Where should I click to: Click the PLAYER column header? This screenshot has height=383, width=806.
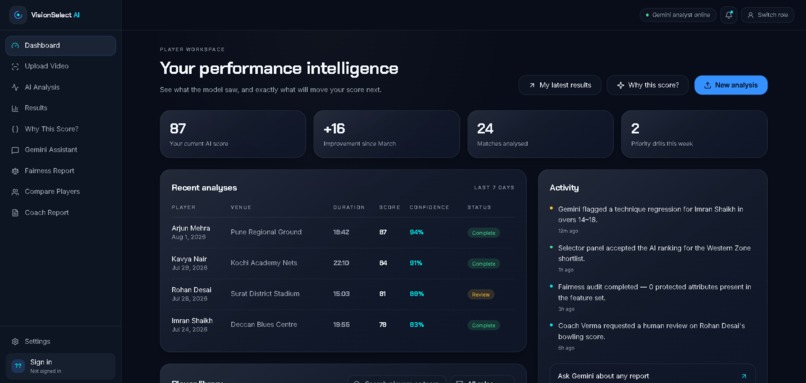[x=184, y=208]
